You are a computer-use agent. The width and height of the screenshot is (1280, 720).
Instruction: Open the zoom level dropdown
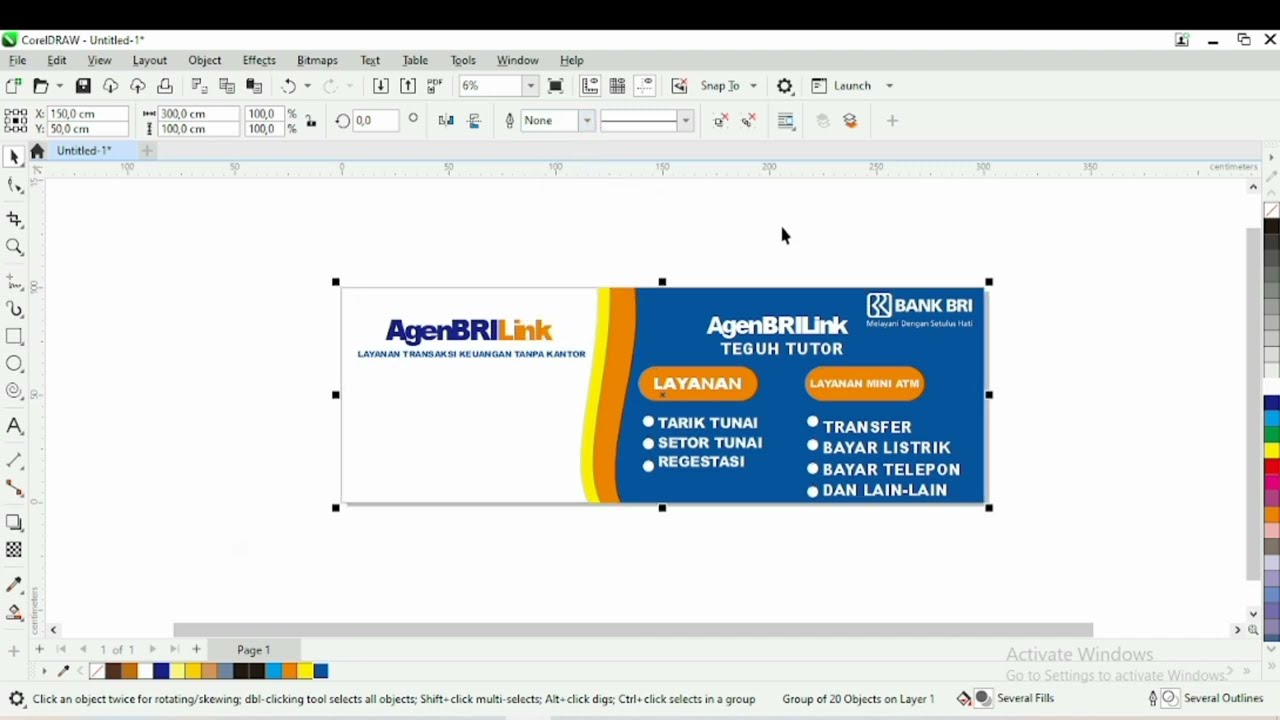coord(531,86)
